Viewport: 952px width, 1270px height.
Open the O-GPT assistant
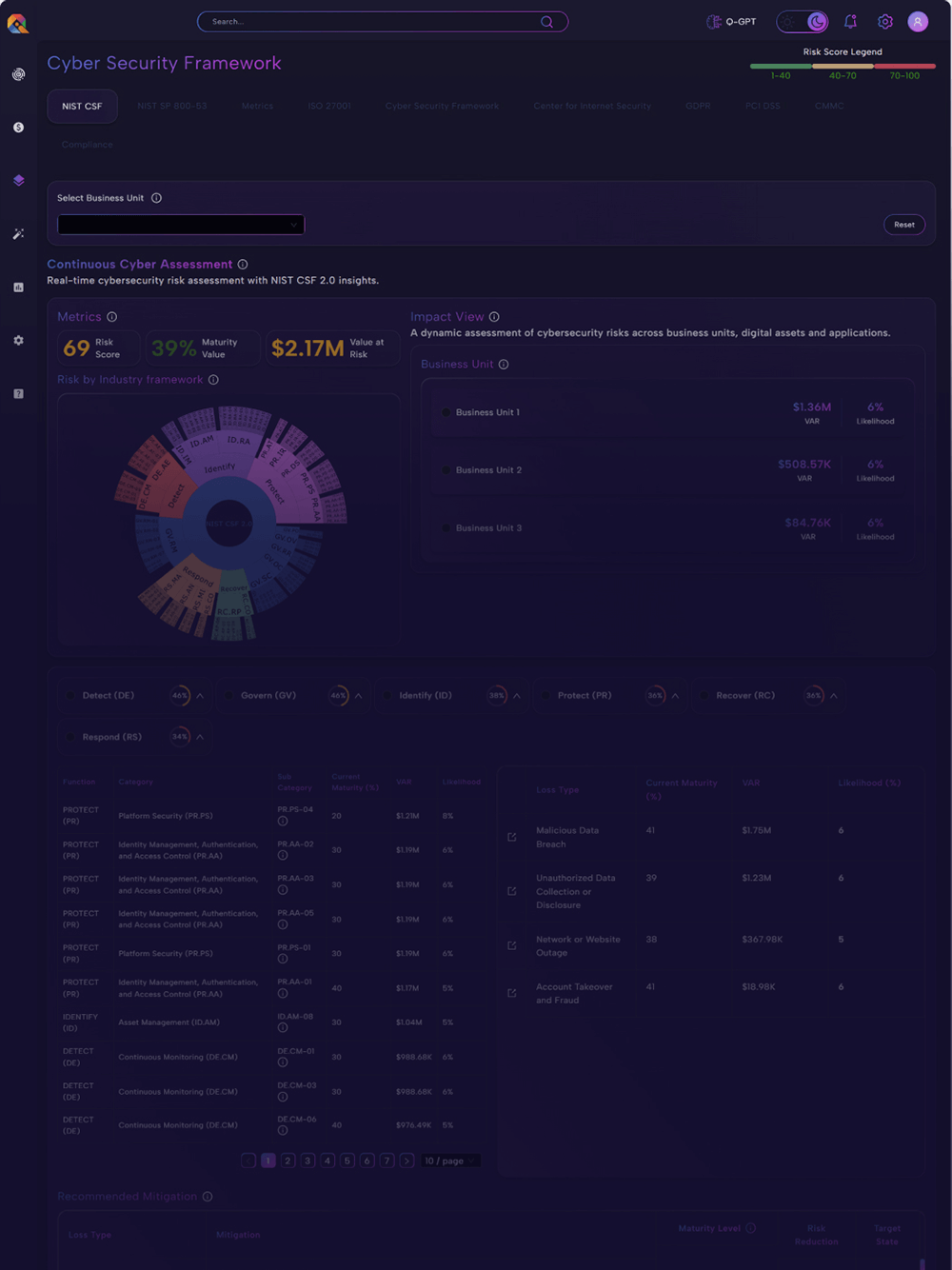point(731,22)
